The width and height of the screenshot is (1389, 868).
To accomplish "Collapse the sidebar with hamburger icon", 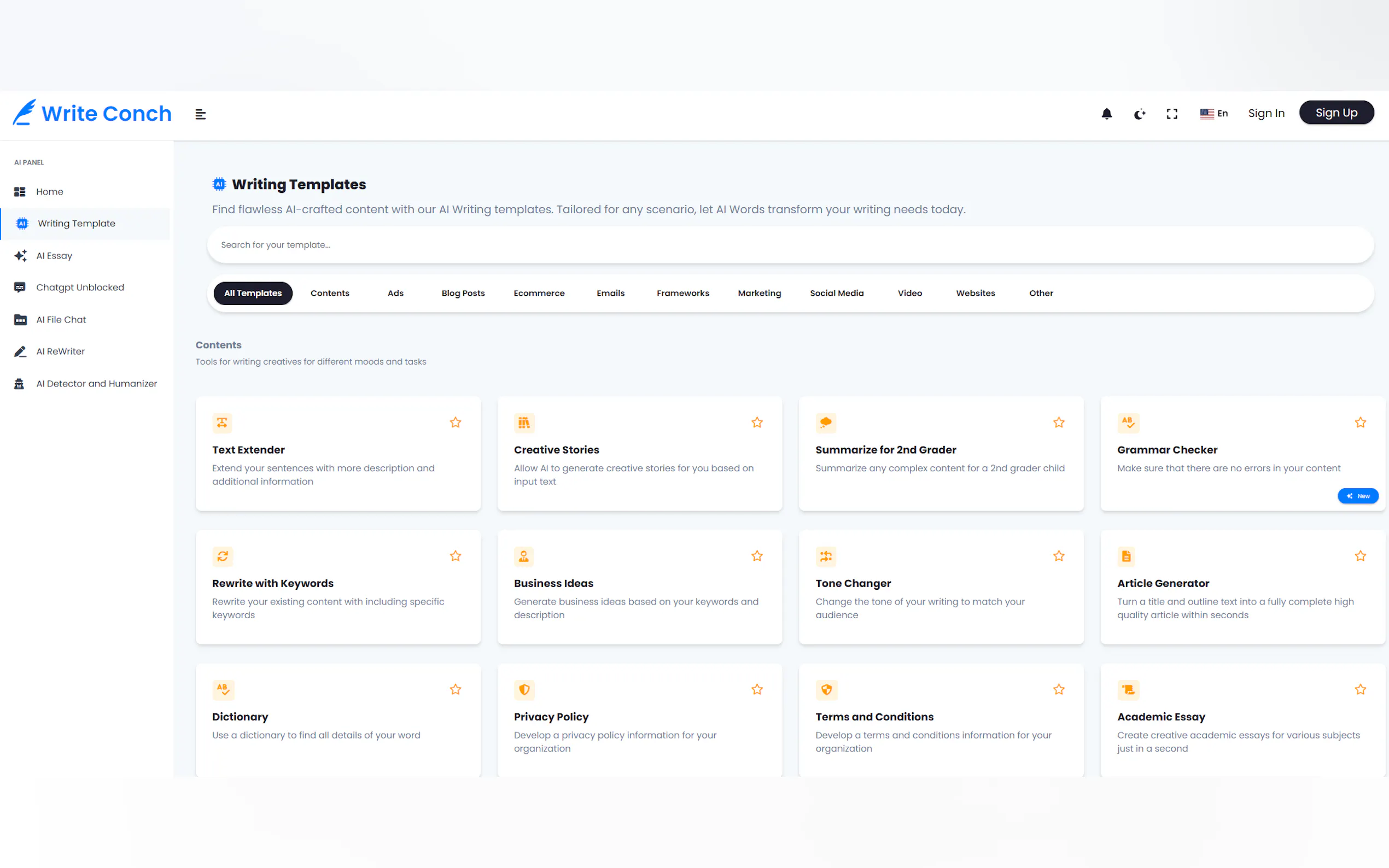I will [200, 114].
